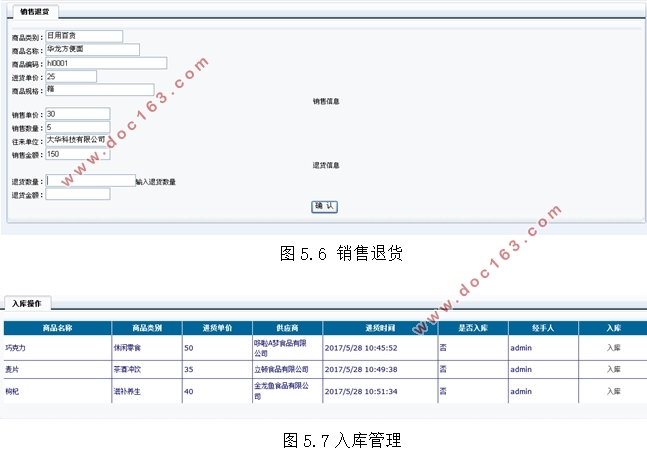This screenshot has height=464, width=647.
Task: Click the 退货信息 section label
Action: click(326, 165)
